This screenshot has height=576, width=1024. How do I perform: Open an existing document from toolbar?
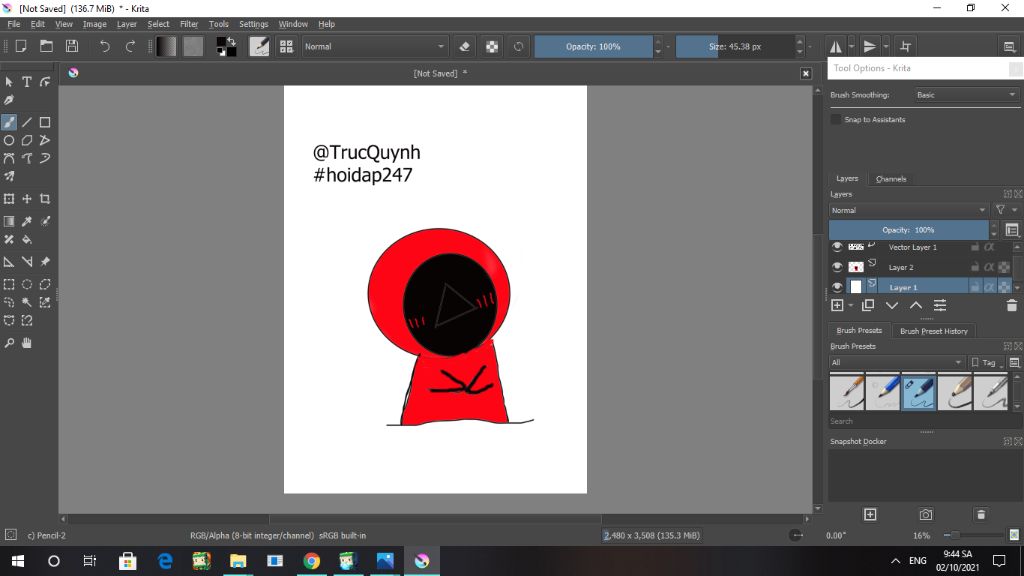(x=46, y=46)
